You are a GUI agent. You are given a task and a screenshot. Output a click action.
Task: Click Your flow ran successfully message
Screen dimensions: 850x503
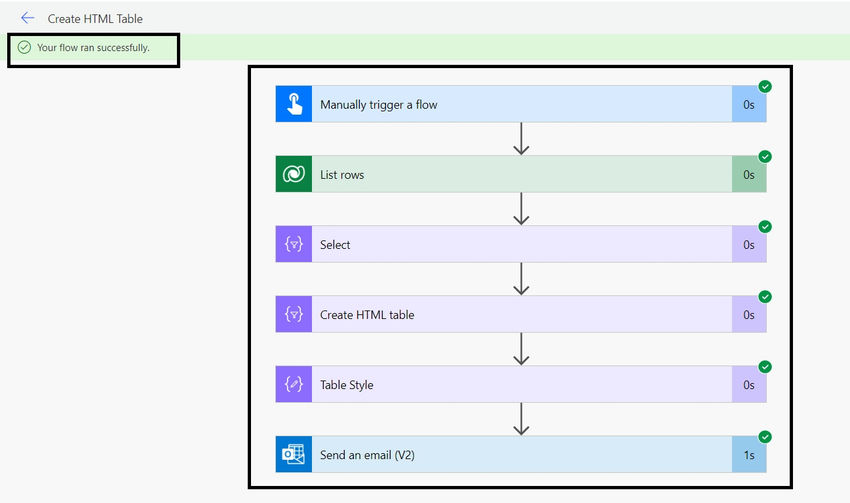(x=93, y=48)
